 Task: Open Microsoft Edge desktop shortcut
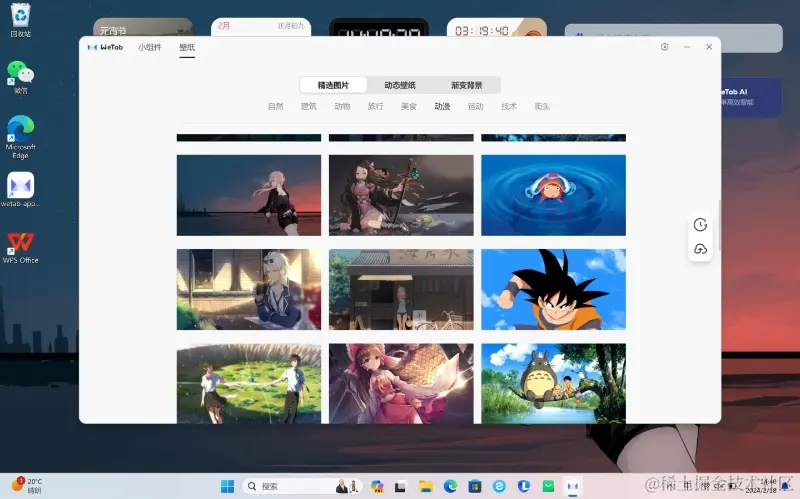20,137
